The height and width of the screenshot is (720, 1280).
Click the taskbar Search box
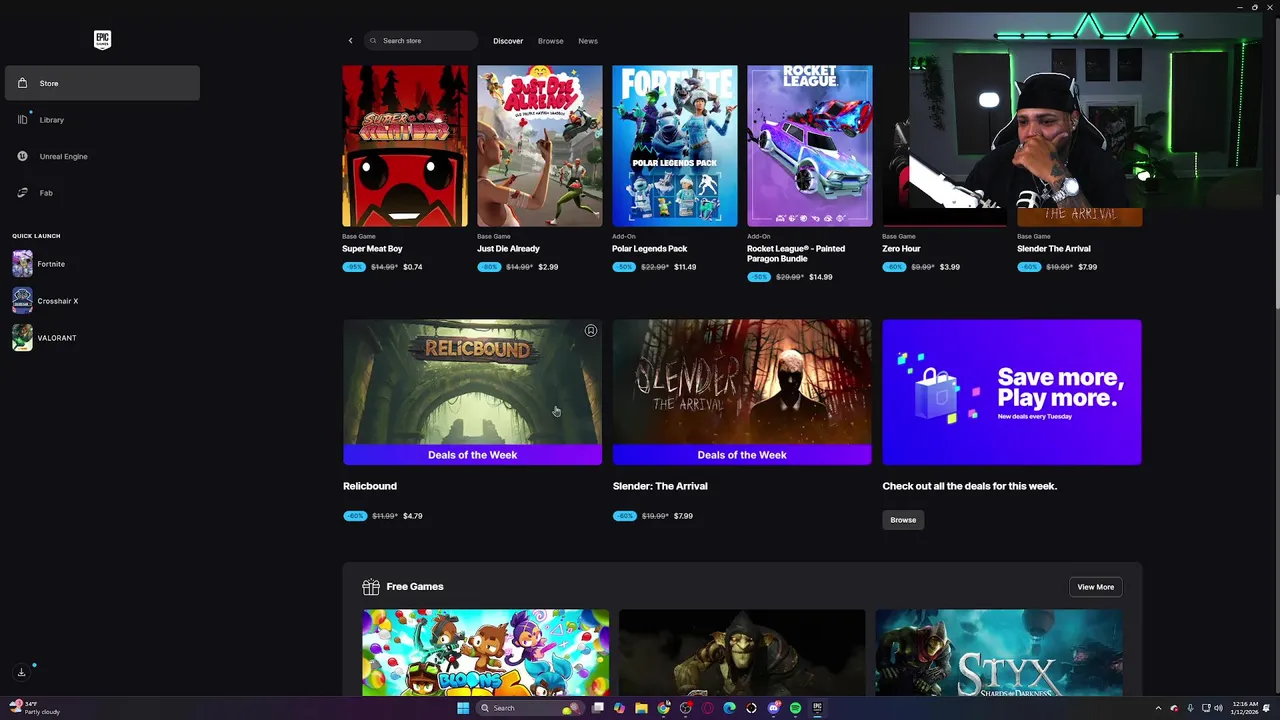[531, 708]
